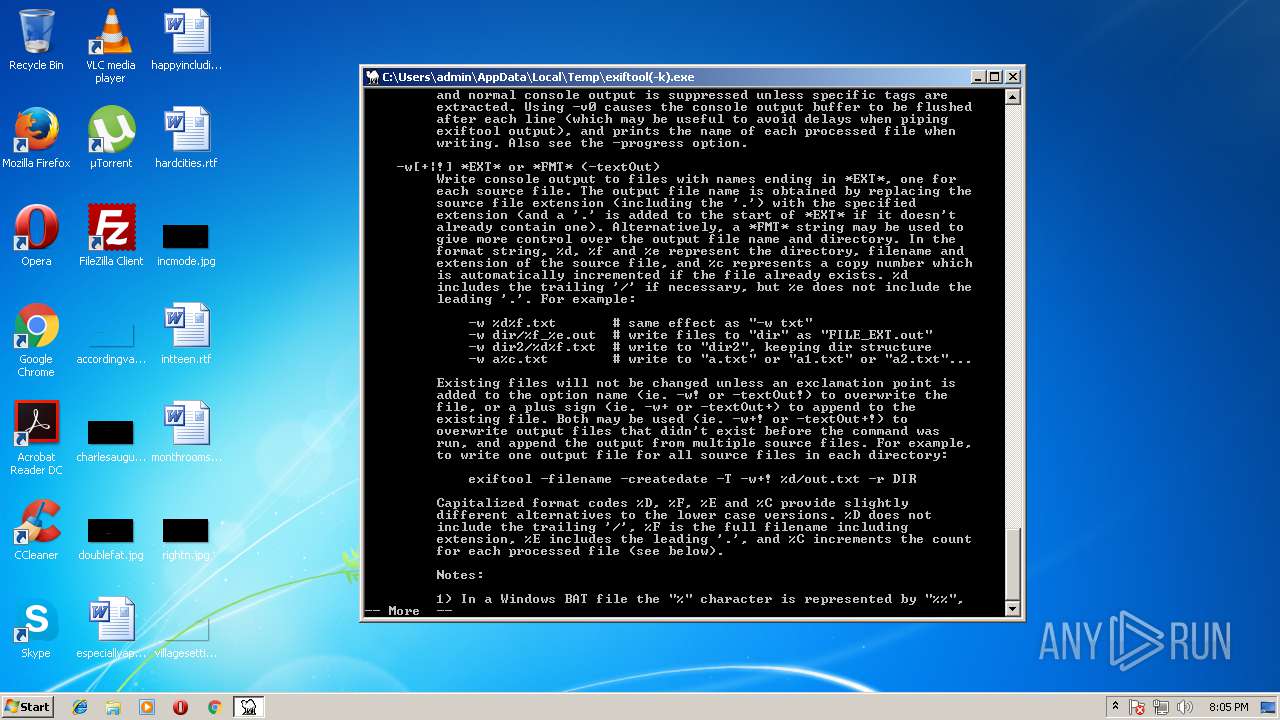The height and width of the screenshot is (720, 1280).
Task: Select doublefat.jpg desktop file
Action: (111, 538)
